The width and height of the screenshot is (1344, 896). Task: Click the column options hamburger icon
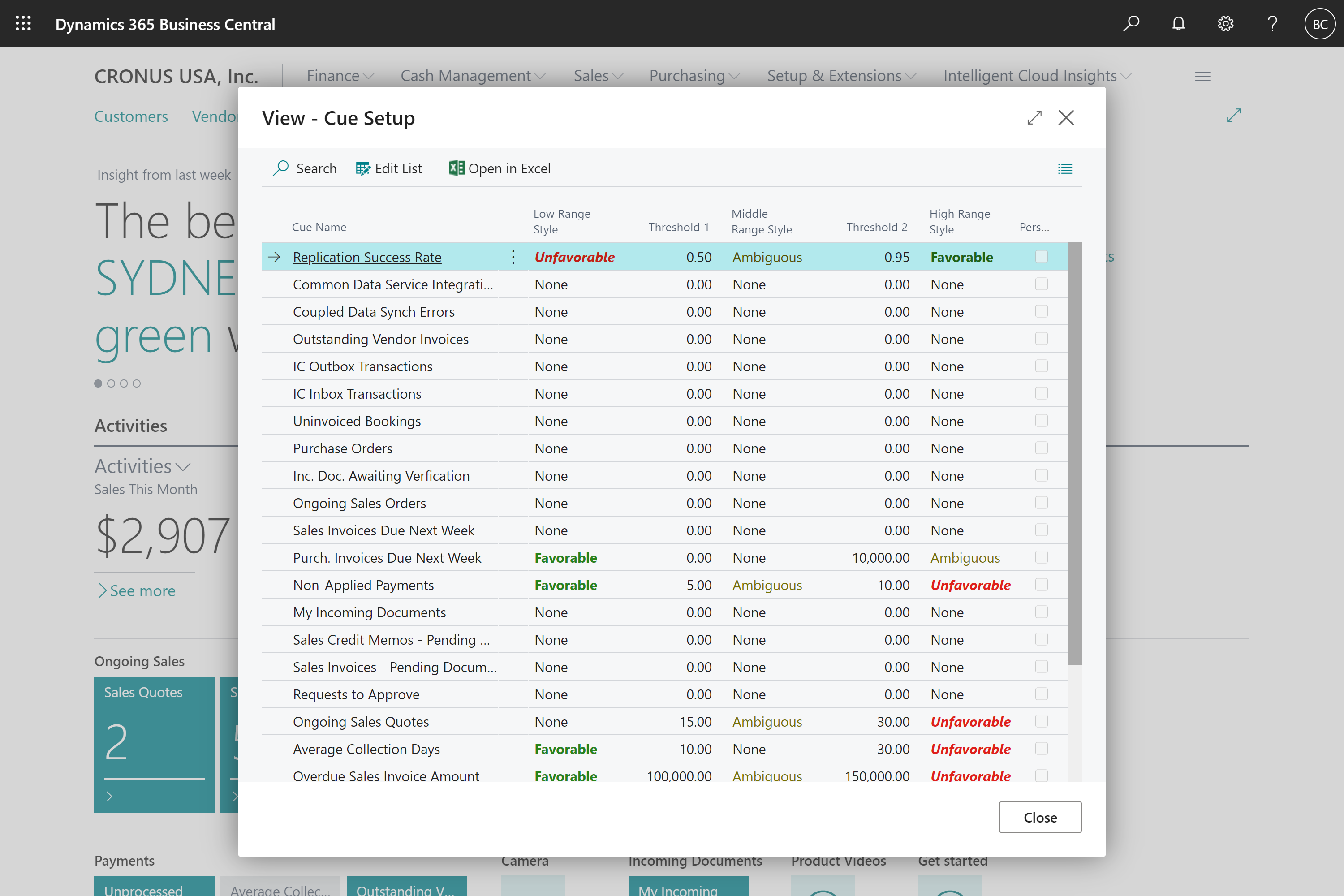coord(1065,168)
